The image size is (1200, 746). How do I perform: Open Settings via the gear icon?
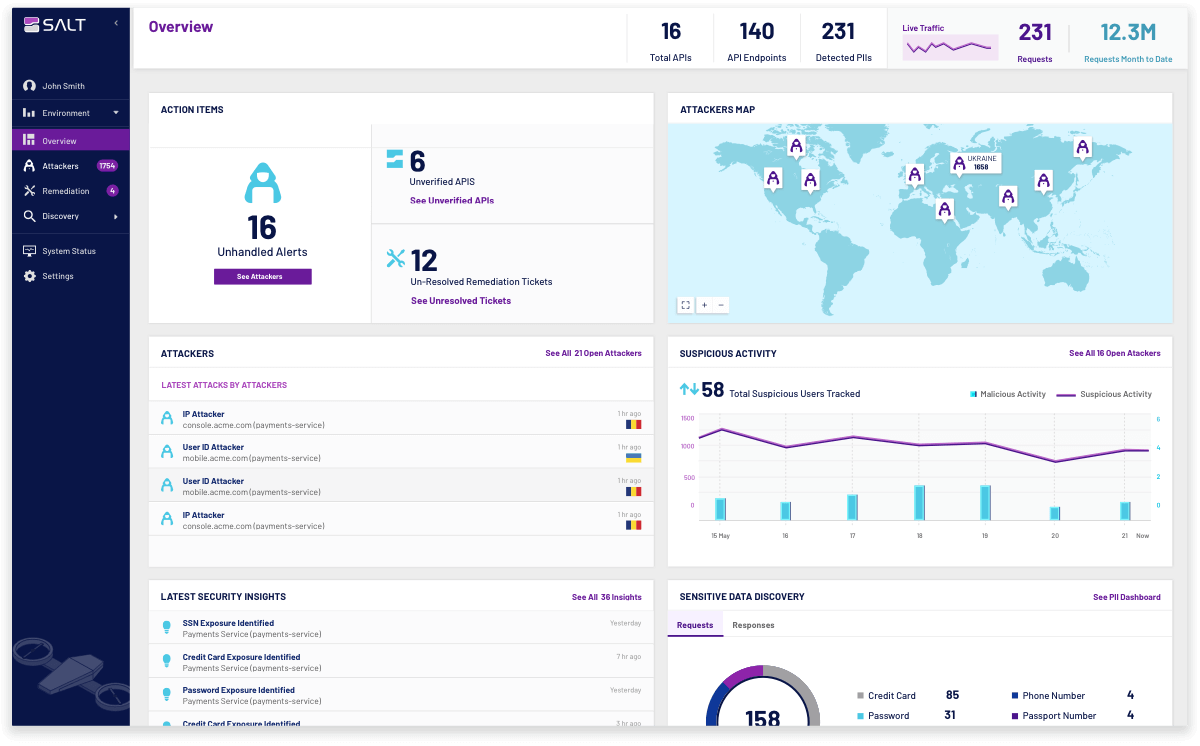coord(30,276)
